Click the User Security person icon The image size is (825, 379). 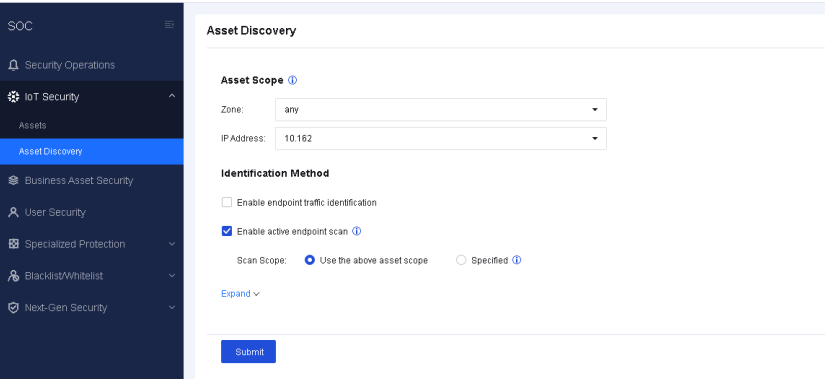pos(14,212)
